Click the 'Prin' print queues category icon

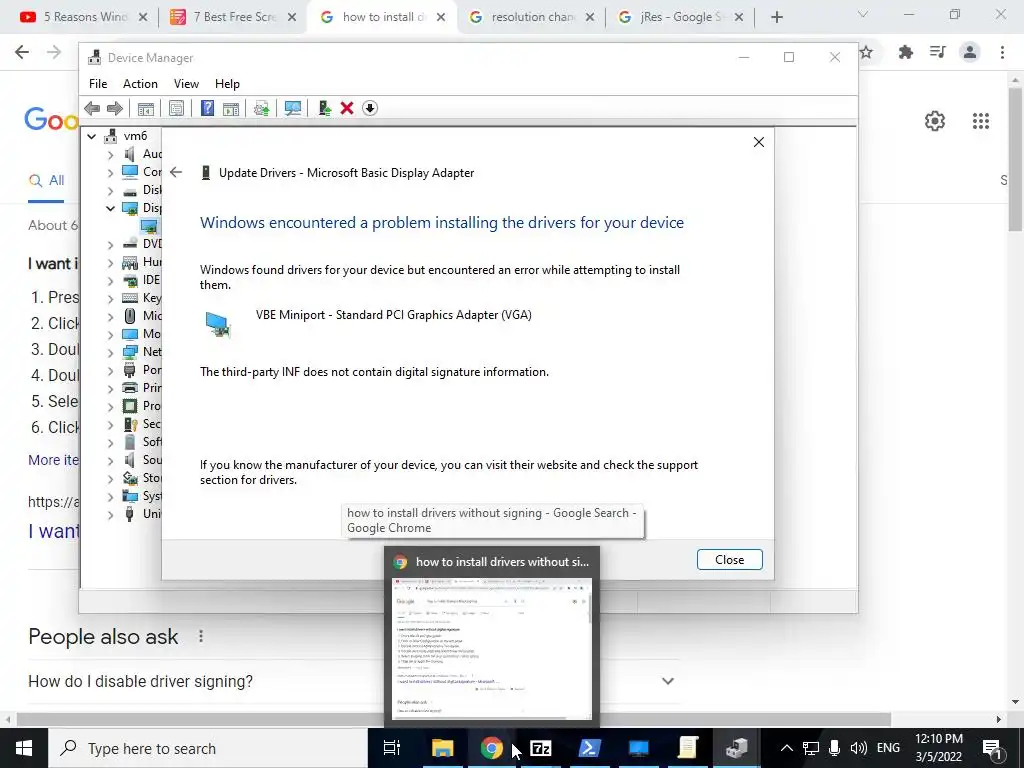pyautogui.click(x=130, y=388)
